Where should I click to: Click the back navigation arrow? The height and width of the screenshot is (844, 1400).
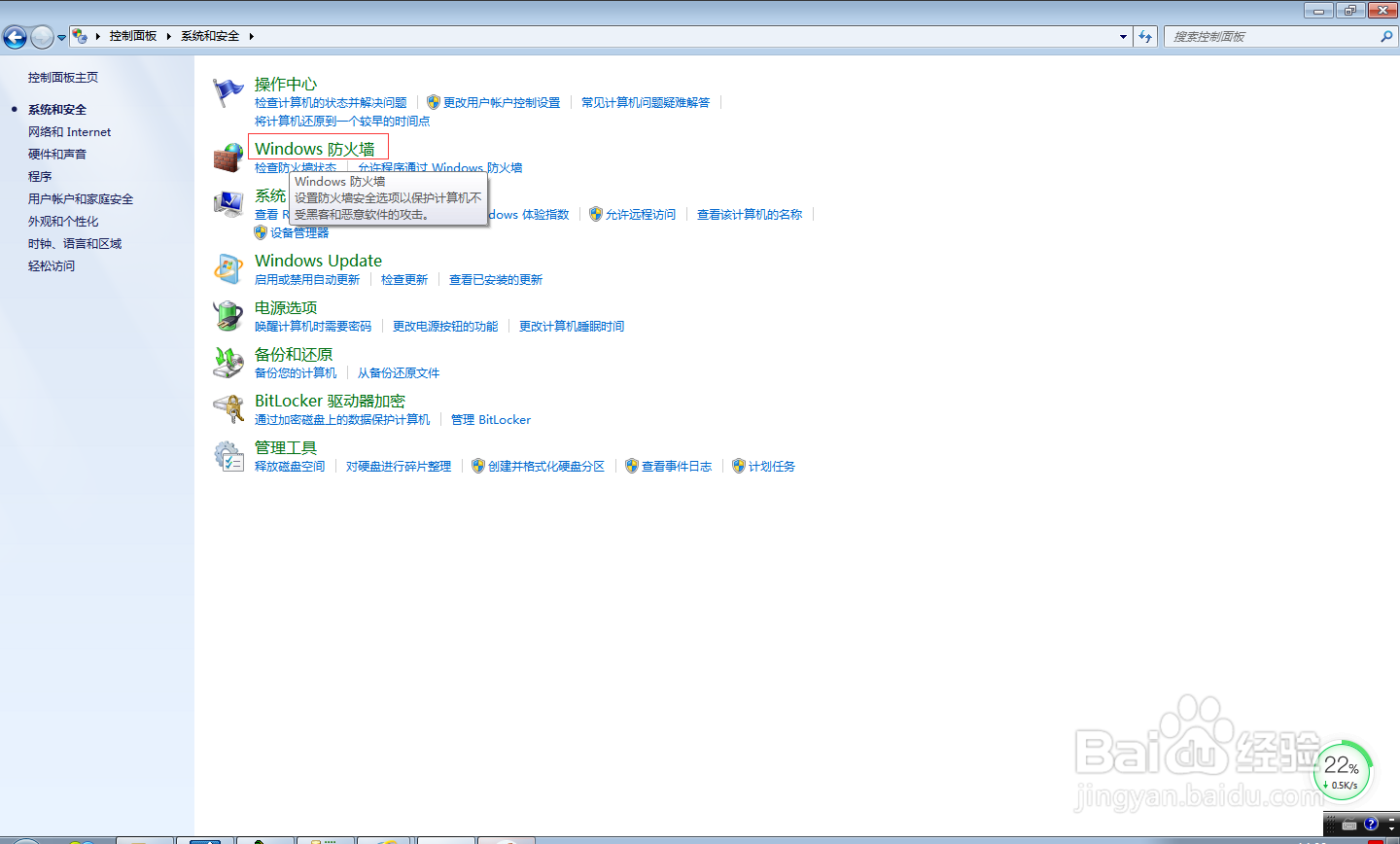pyautogui.click(x=16, y=36)
